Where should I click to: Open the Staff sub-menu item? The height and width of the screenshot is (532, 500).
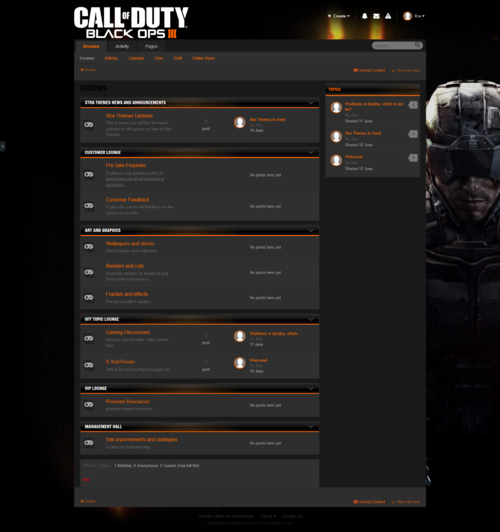pyautogui.click(x=178, y=58)
